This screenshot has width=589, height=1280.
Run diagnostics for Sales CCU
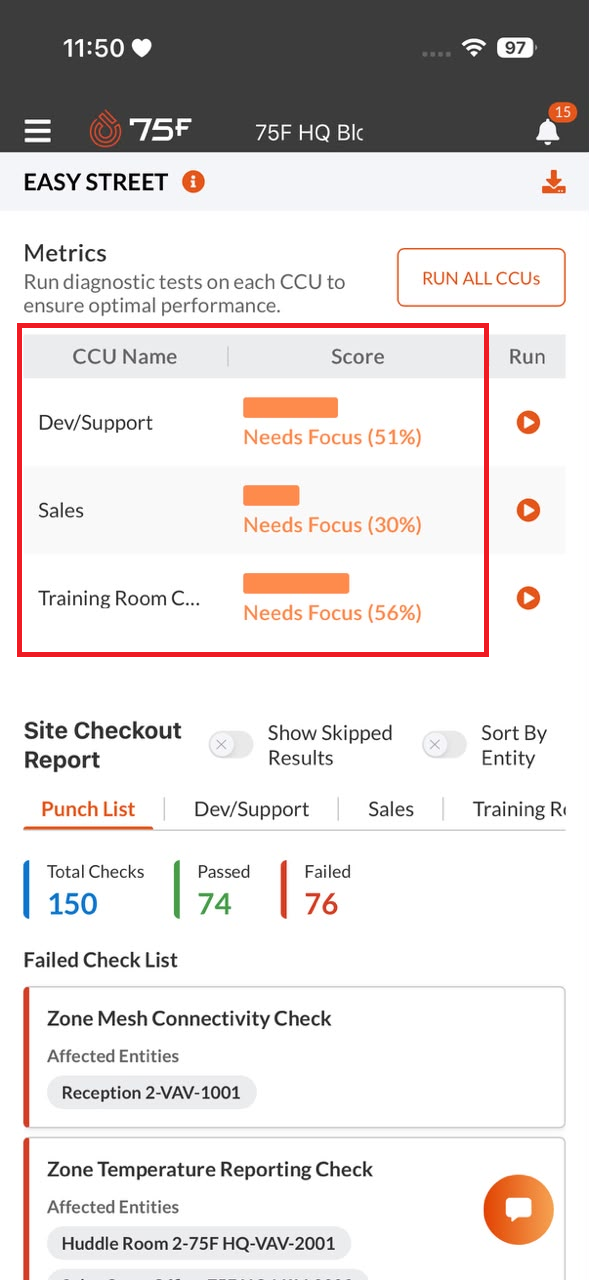coord(528,510)
